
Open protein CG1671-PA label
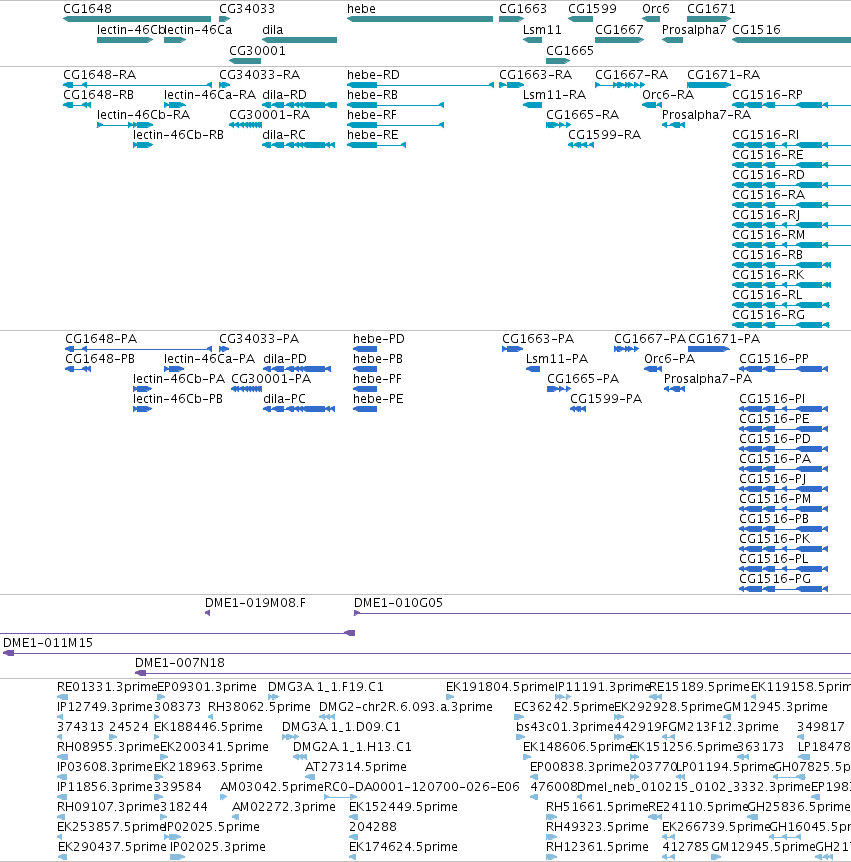(x=724, y=339)
